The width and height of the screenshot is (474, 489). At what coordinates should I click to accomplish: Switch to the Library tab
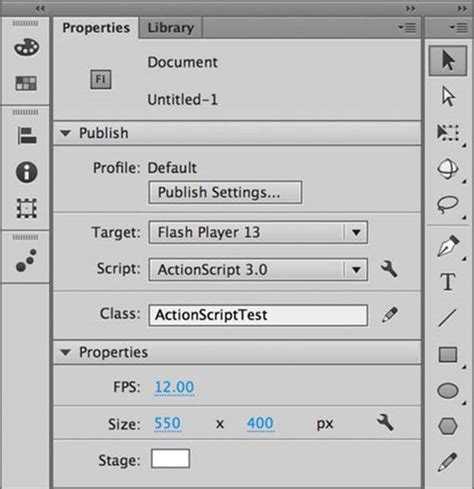[x=170, y=28]
